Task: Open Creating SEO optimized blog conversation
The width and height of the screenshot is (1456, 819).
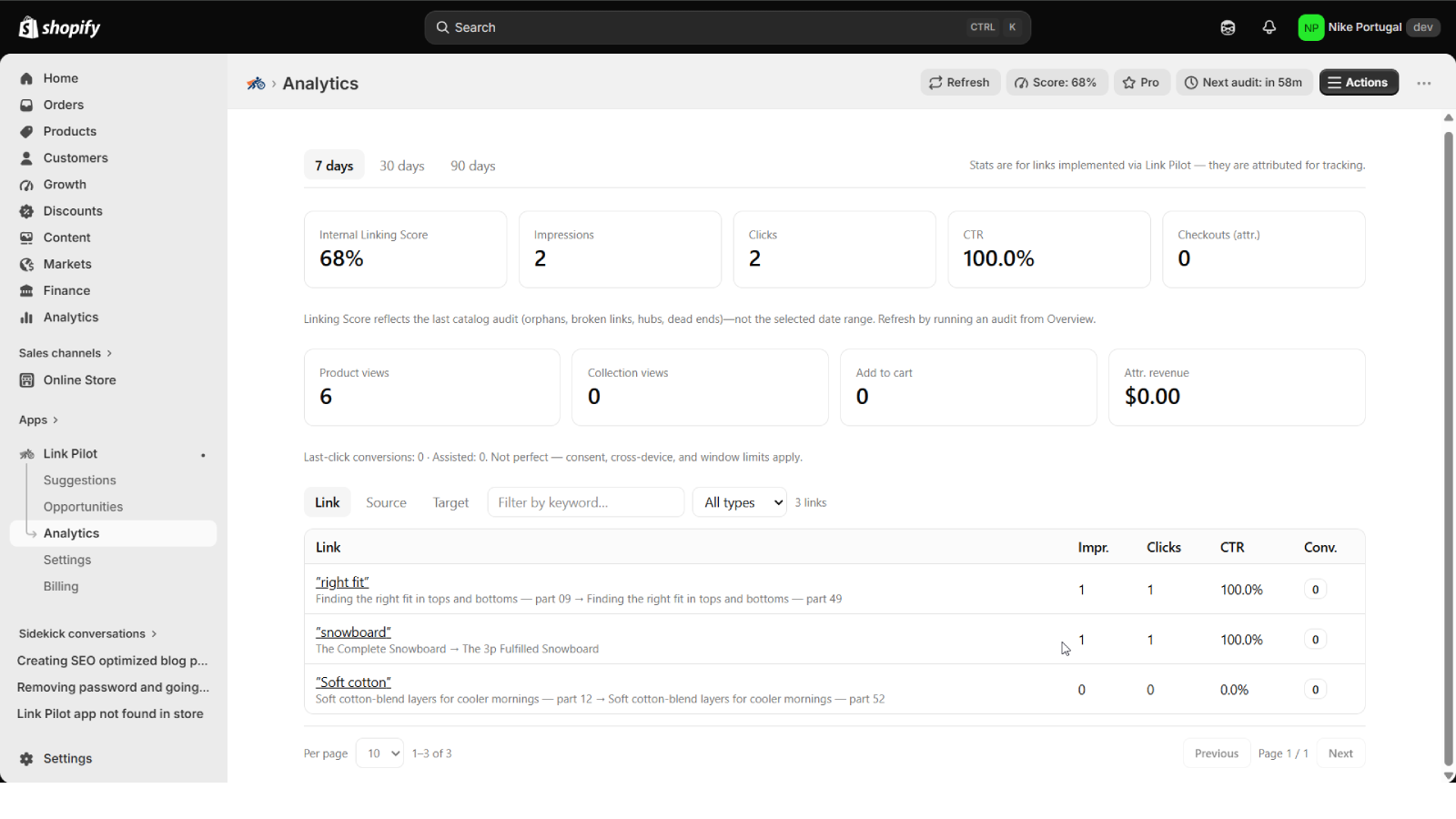Action: (x=113, y=661)
